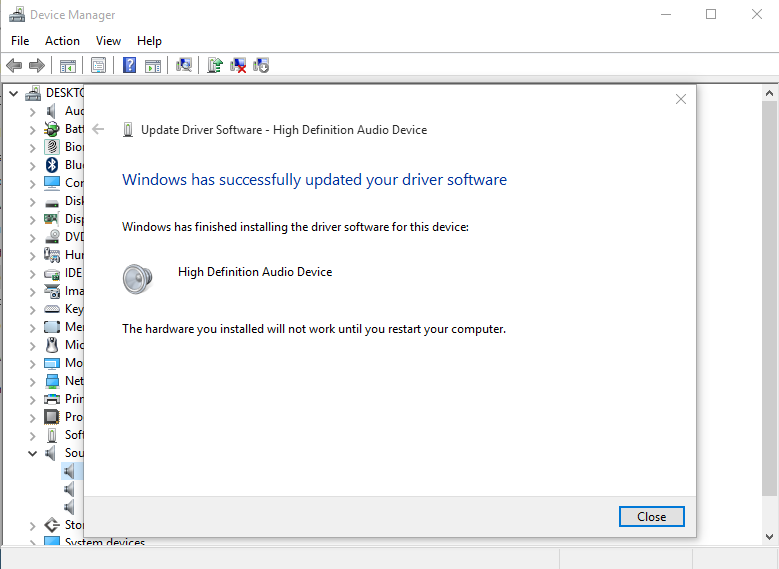Select the Keyboards category icon

coord(52,309)
